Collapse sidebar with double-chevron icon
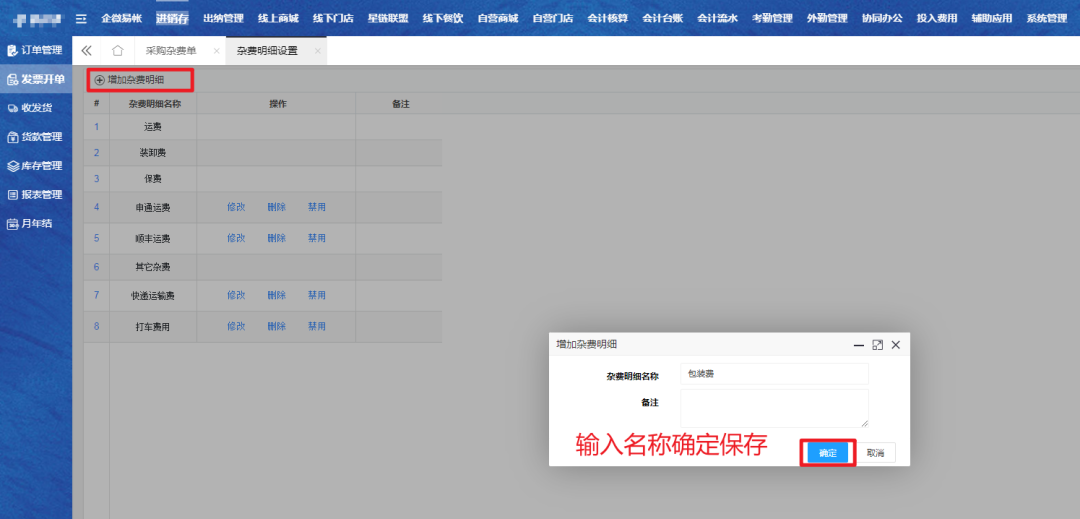This screenshot has height=519, width=1080. coord(87,50)
